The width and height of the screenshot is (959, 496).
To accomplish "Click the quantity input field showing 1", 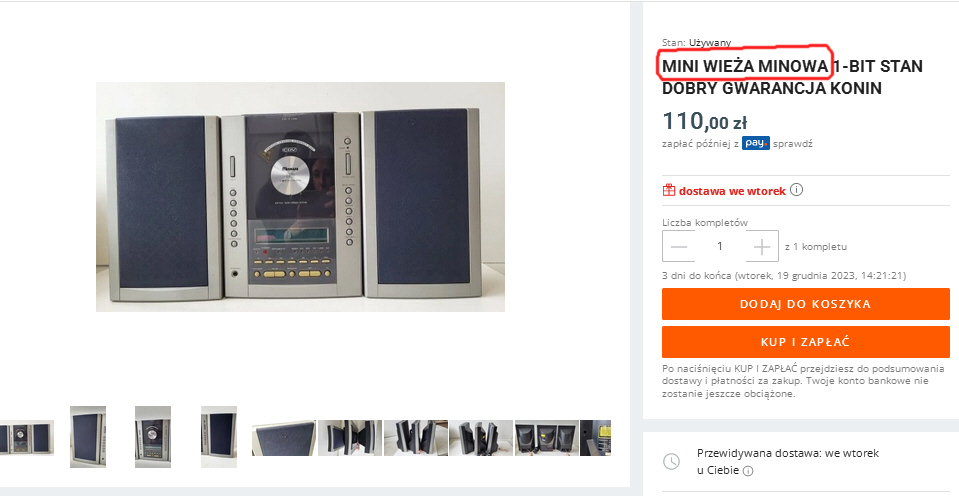I will pos(720,246).
